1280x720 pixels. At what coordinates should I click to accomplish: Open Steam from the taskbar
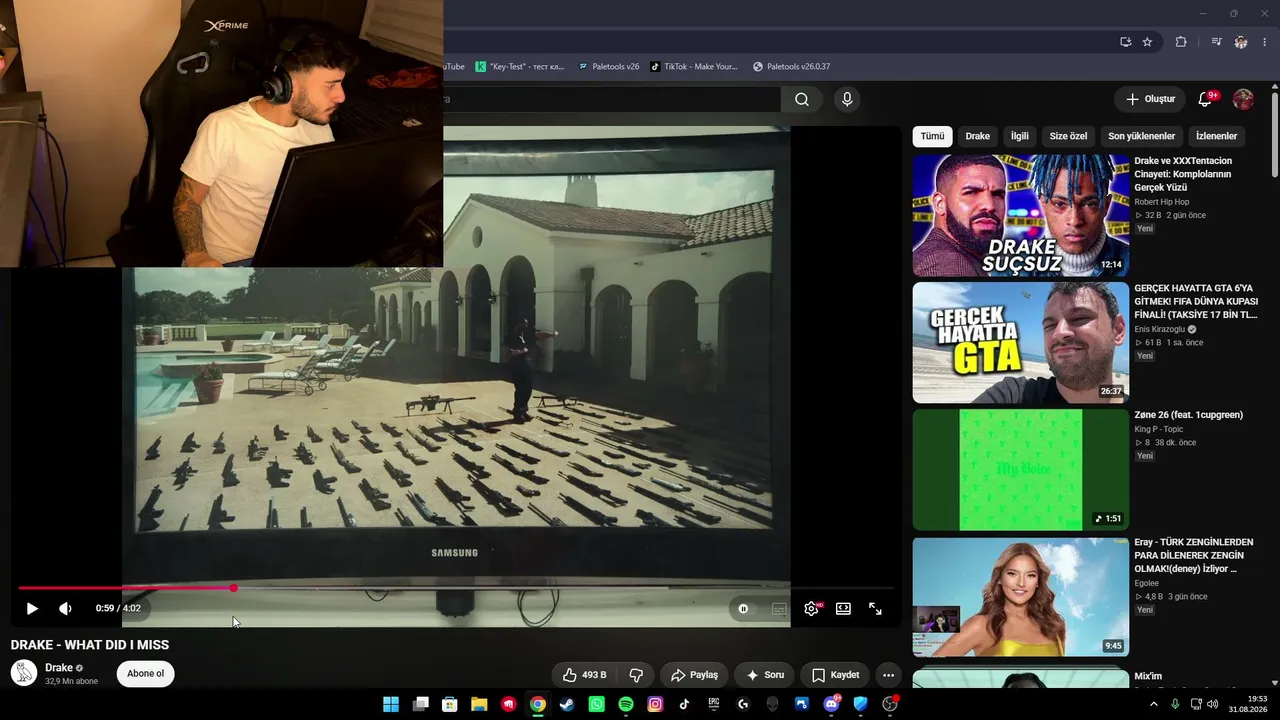point(567,704)
